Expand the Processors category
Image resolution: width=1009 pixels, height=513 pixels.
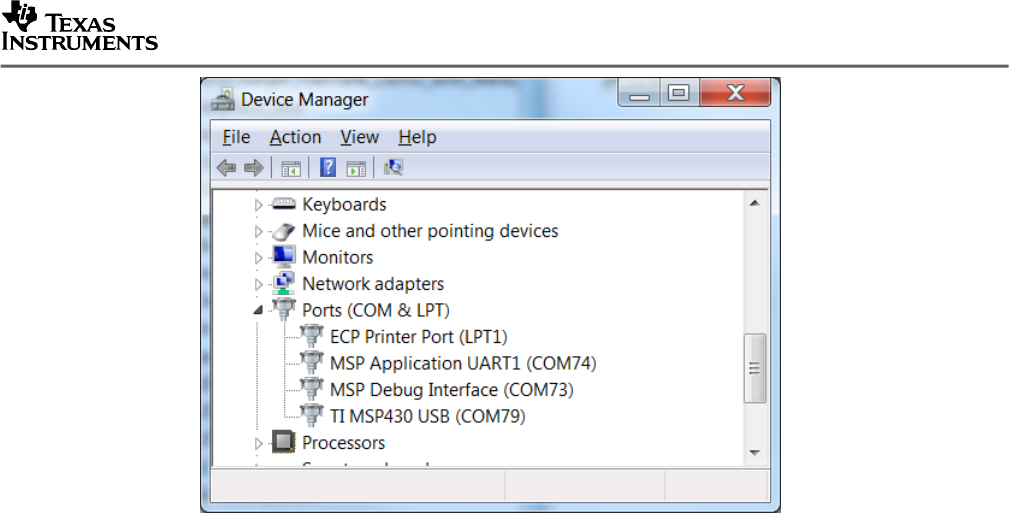coord(259,443)
